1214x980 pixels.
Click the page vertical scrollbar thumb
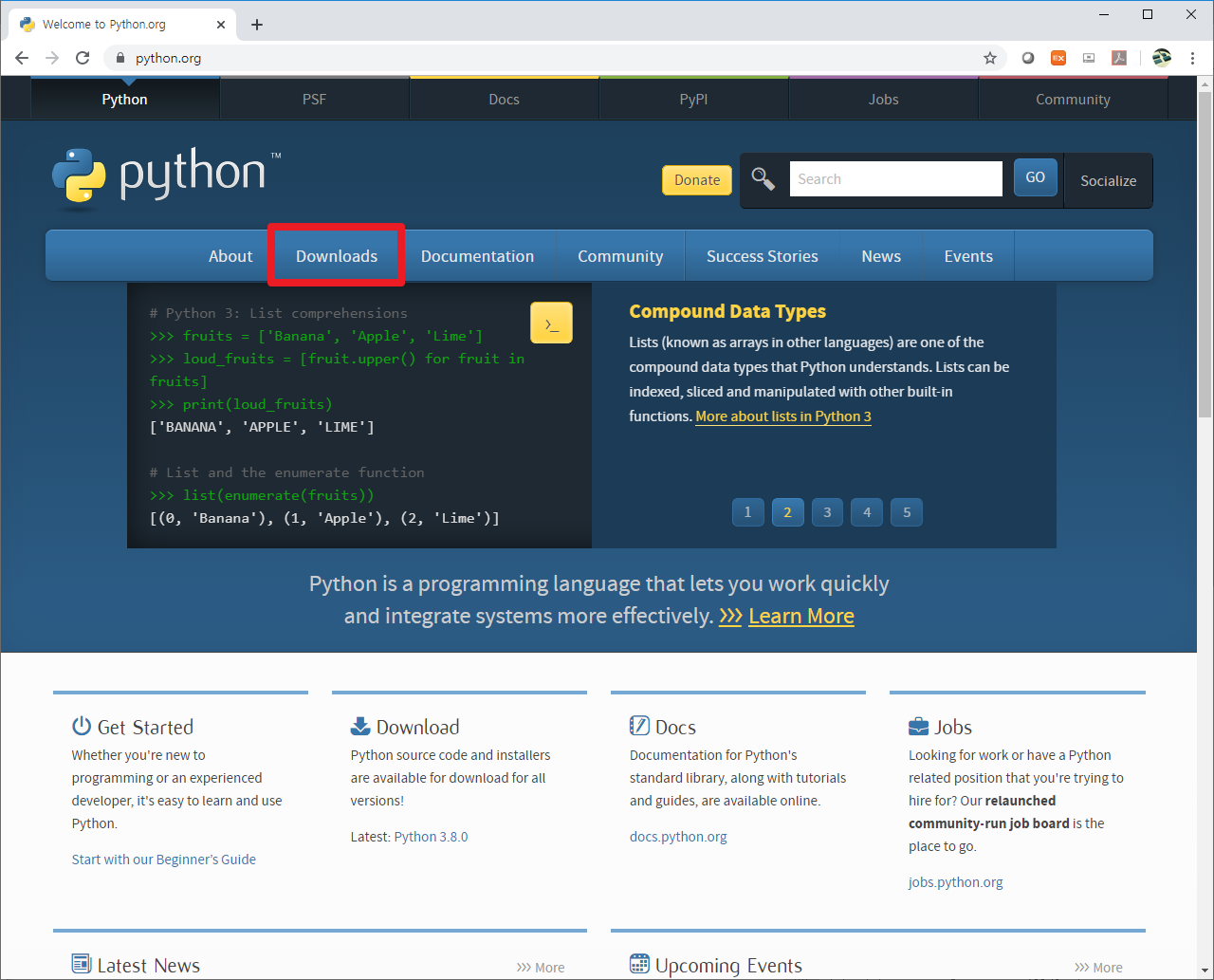point(1205,254)
